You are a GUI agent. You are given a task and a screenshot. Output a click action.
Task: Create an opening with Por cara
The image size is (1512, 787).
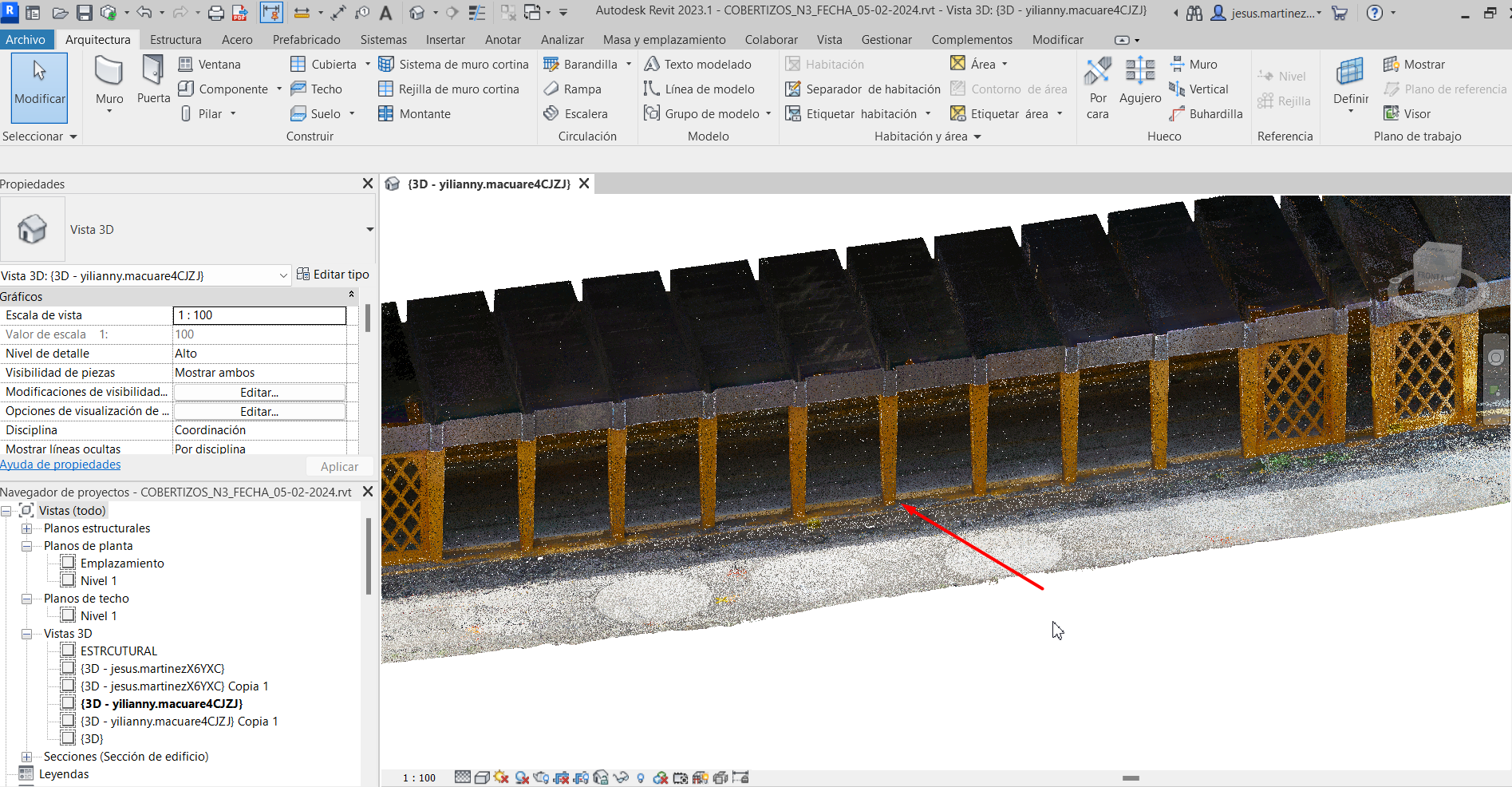1097,88
